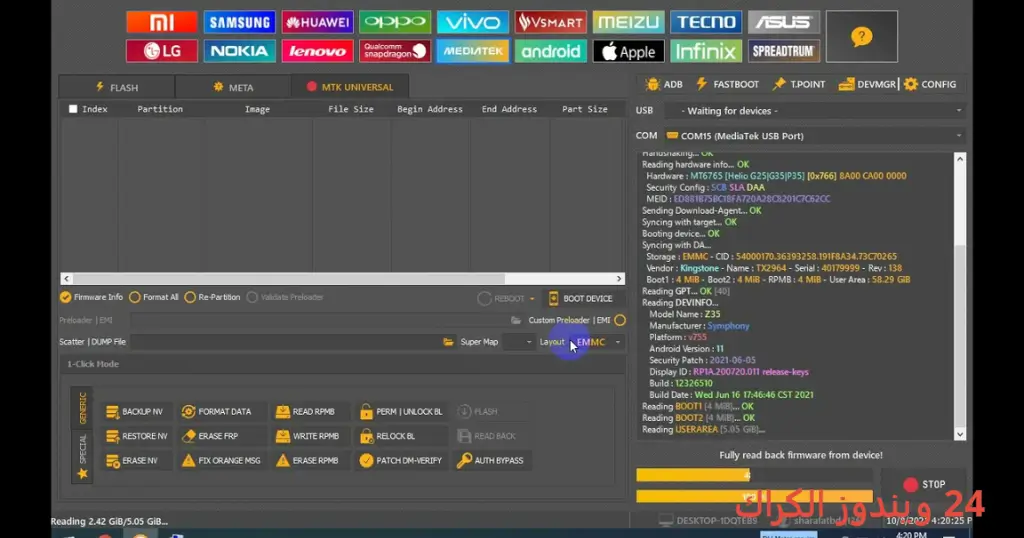Launch the DEVMGR device manager
Viewport: 1024px width, 538px height.
pos(867,84)
